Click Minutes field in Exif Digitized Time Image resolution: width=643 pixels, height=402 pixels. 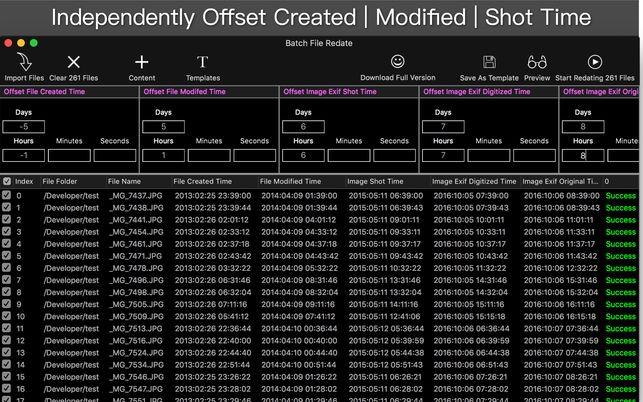point(488,155)
